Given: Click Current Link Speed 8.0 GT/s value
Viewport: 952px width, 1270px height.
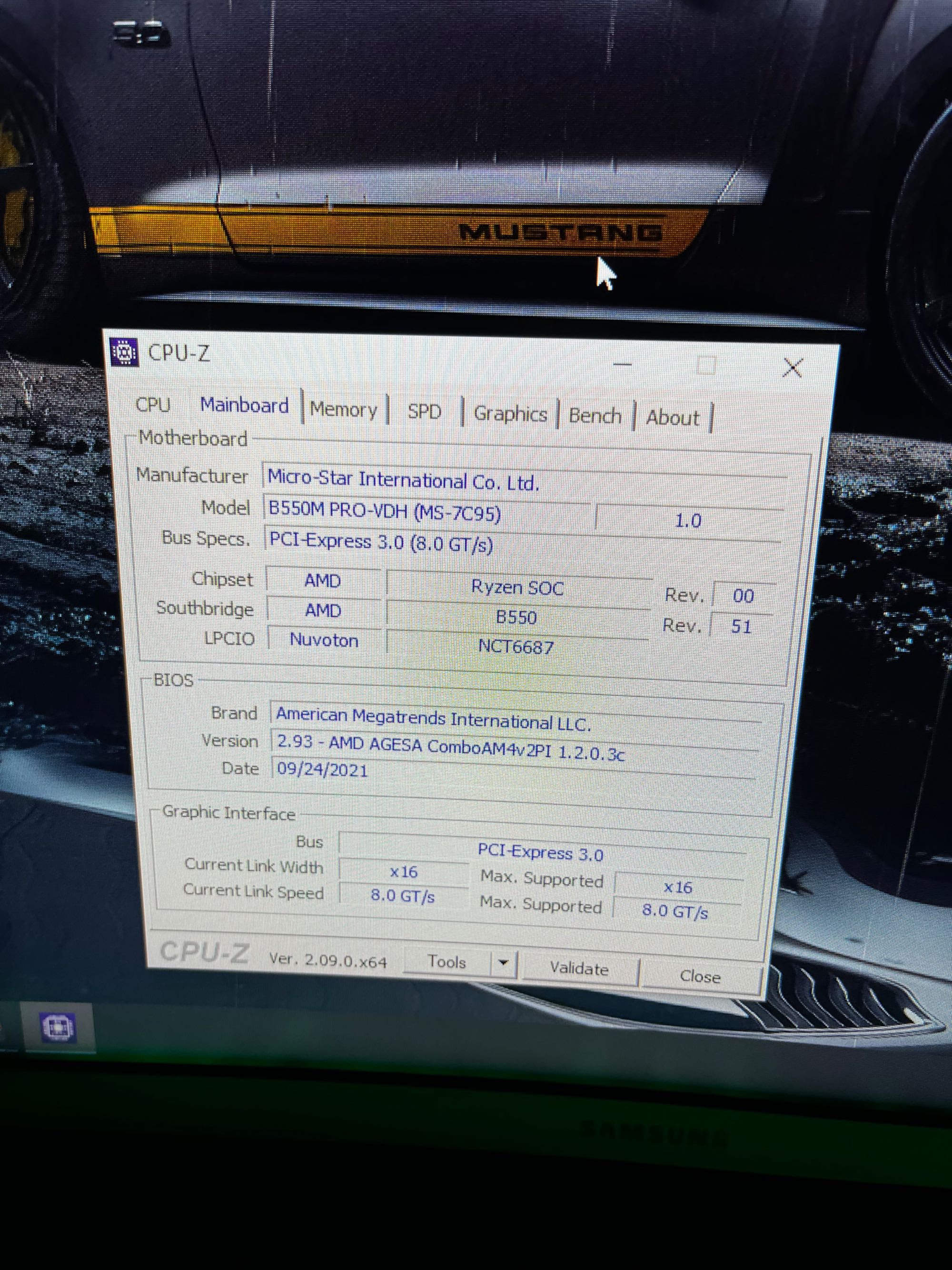Looking at the screenshot, I should (403, 896).
